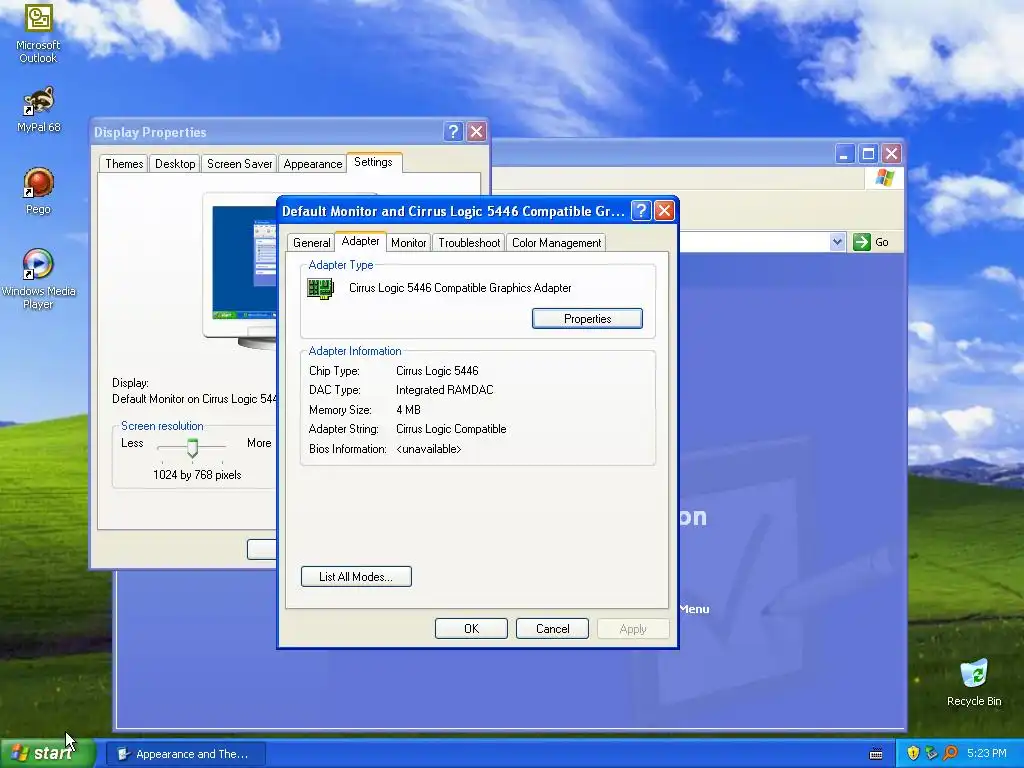The height and width of the screenshot is (768, 1024).
Task: Open the Start menu
Action: pos(47,753)
